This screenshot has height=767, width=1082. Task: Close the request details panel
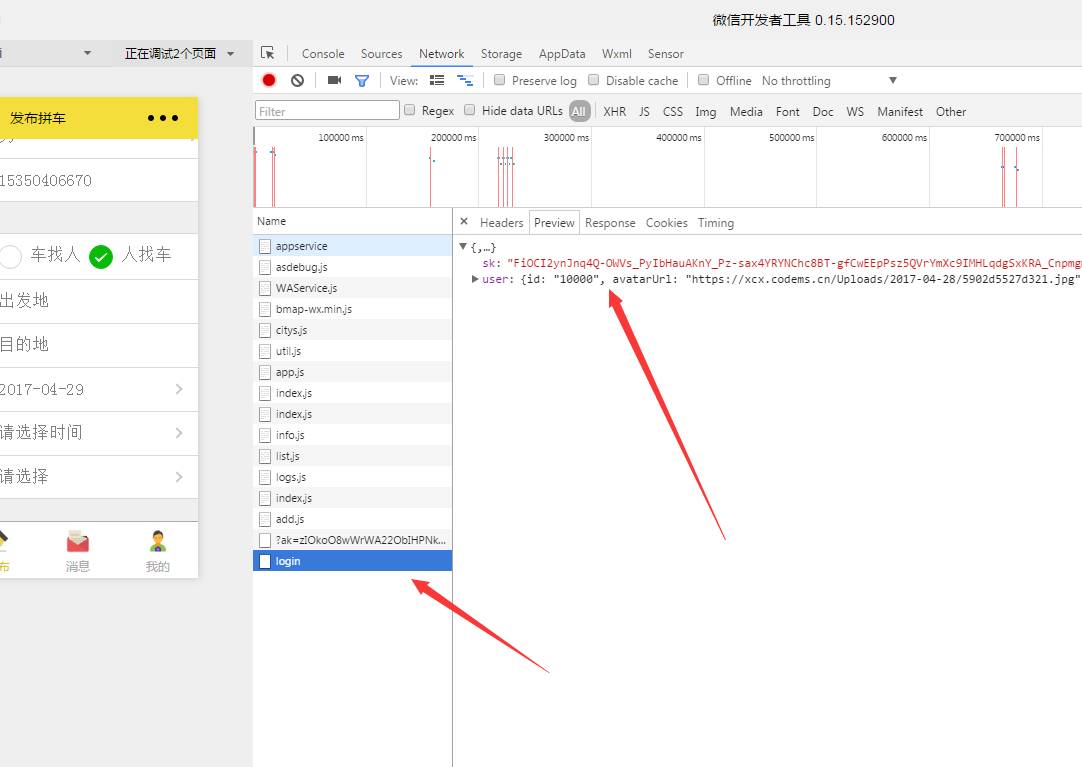[464, 222]
